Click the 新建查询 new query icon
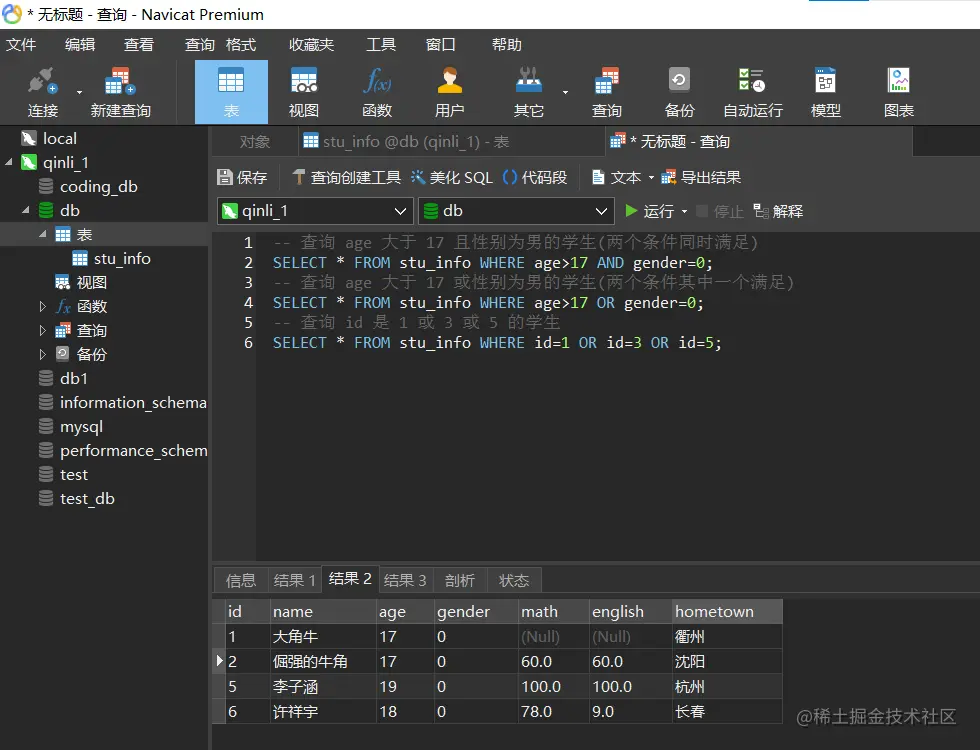 (121, 92)
